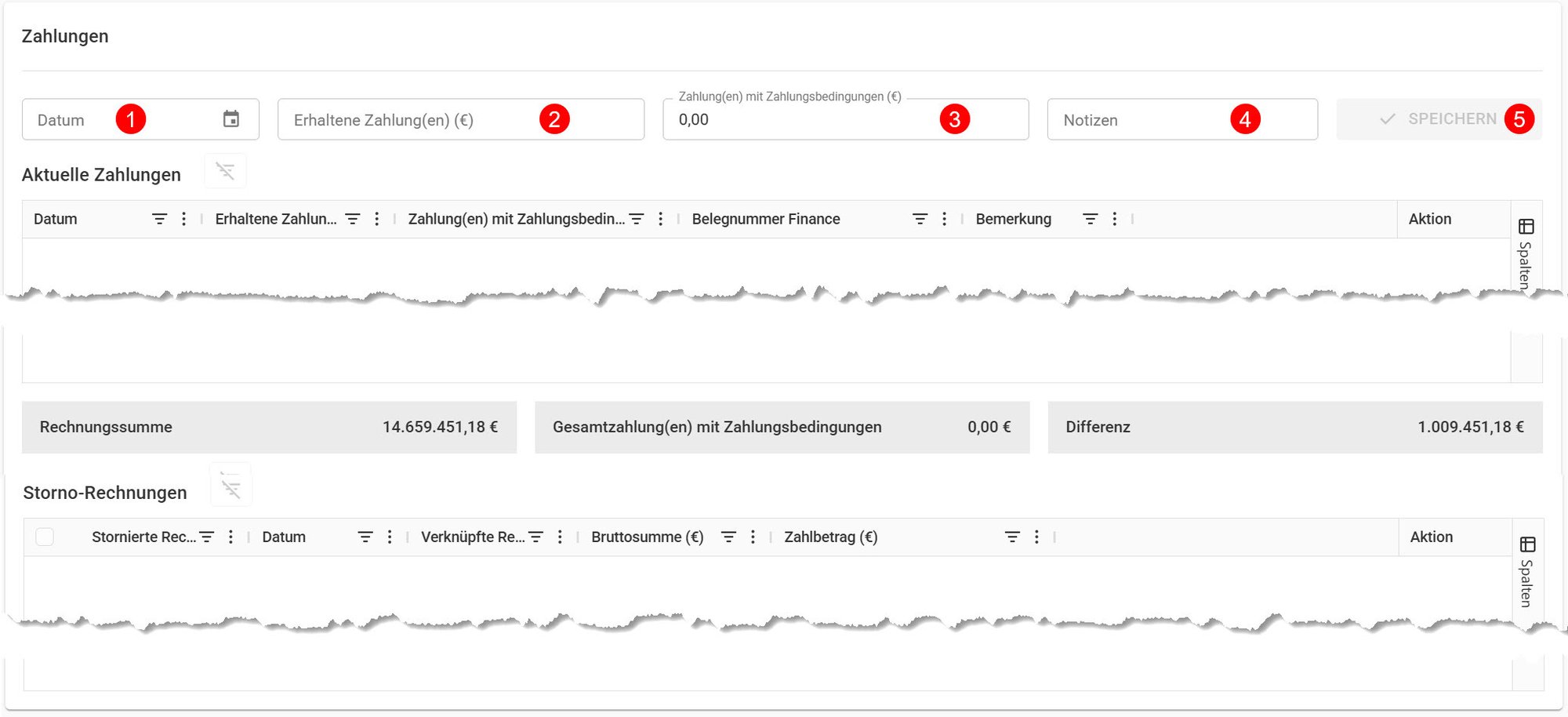Click Differenz value 1.009.451,18 €
1568x717 pixels.
1471,427
